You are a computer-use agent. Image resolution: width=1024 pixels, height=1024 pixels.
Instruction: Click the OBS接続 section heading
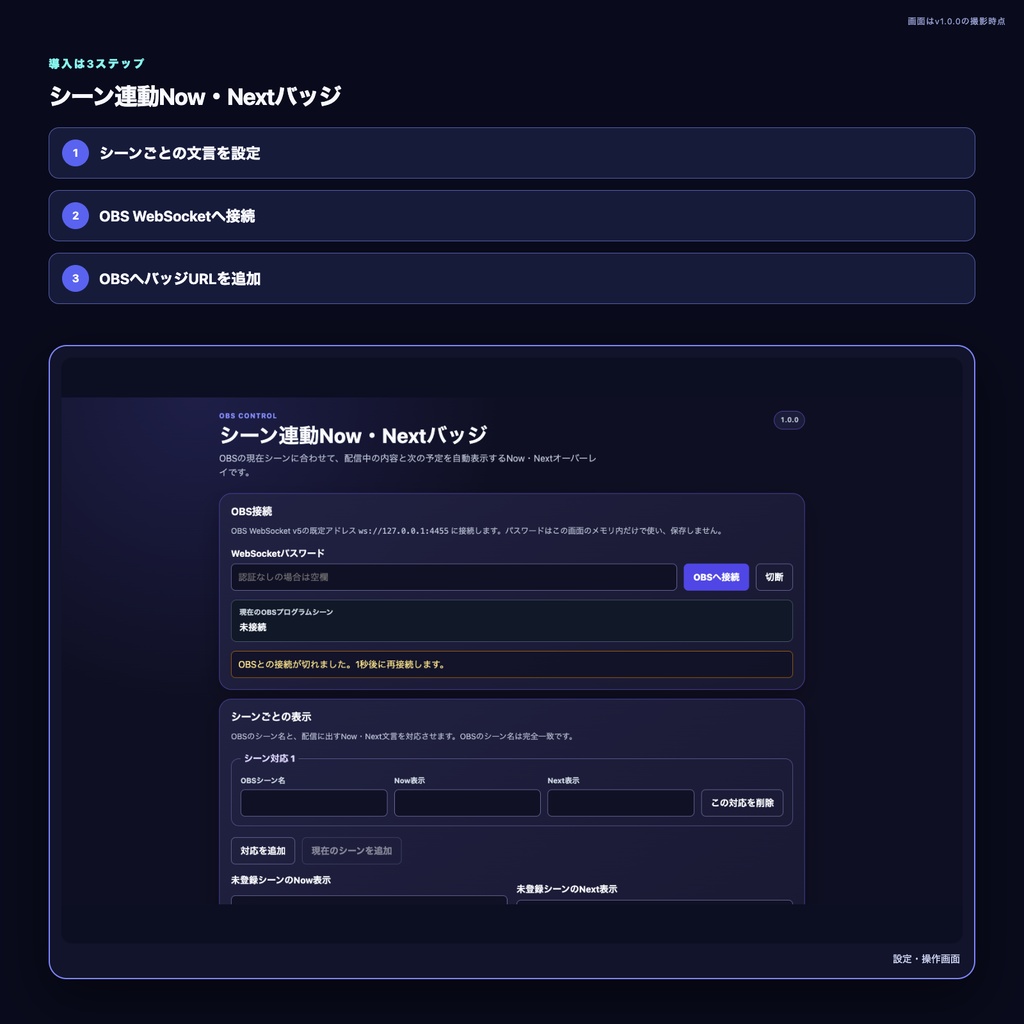pos(251,511)
